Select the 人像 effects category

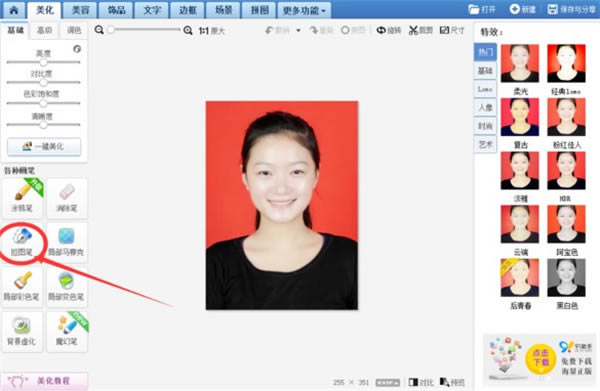pyautogui.click(x=485, y=108)
